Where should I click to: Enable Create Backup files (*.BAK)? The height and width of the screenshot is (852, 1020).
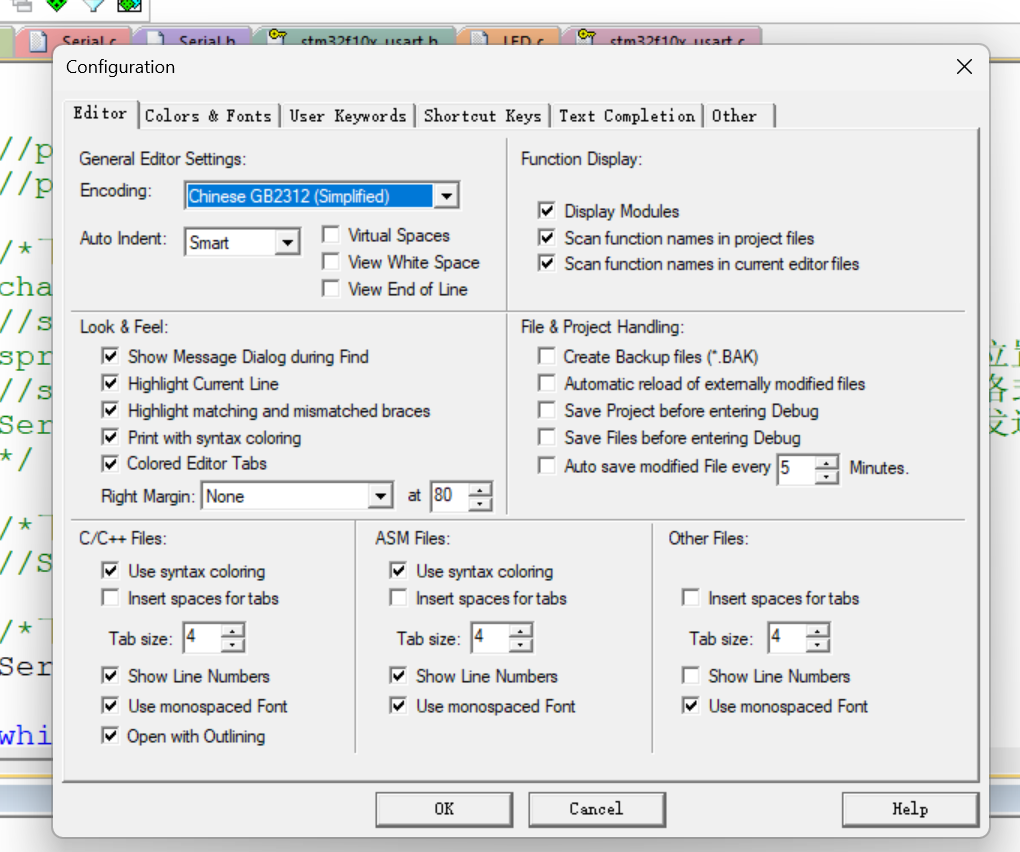tap(546, 357)
